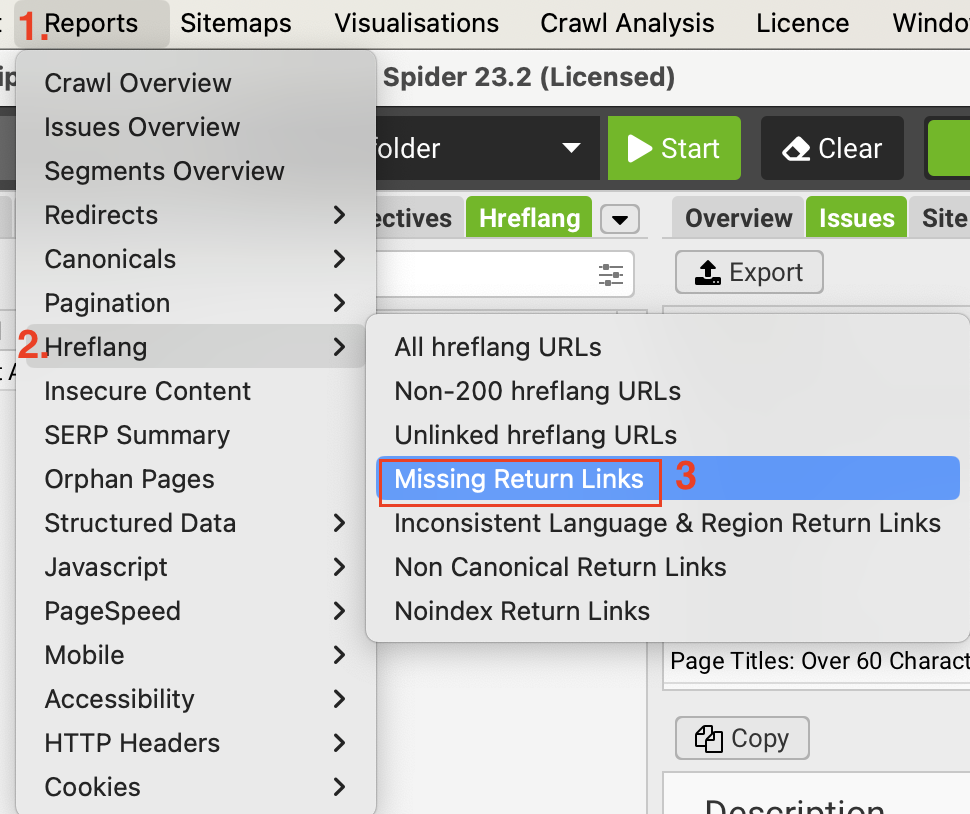The height and width of the screenshot is (814, 970).
Task: Click the Export upload icon
Action: [708, 272]
